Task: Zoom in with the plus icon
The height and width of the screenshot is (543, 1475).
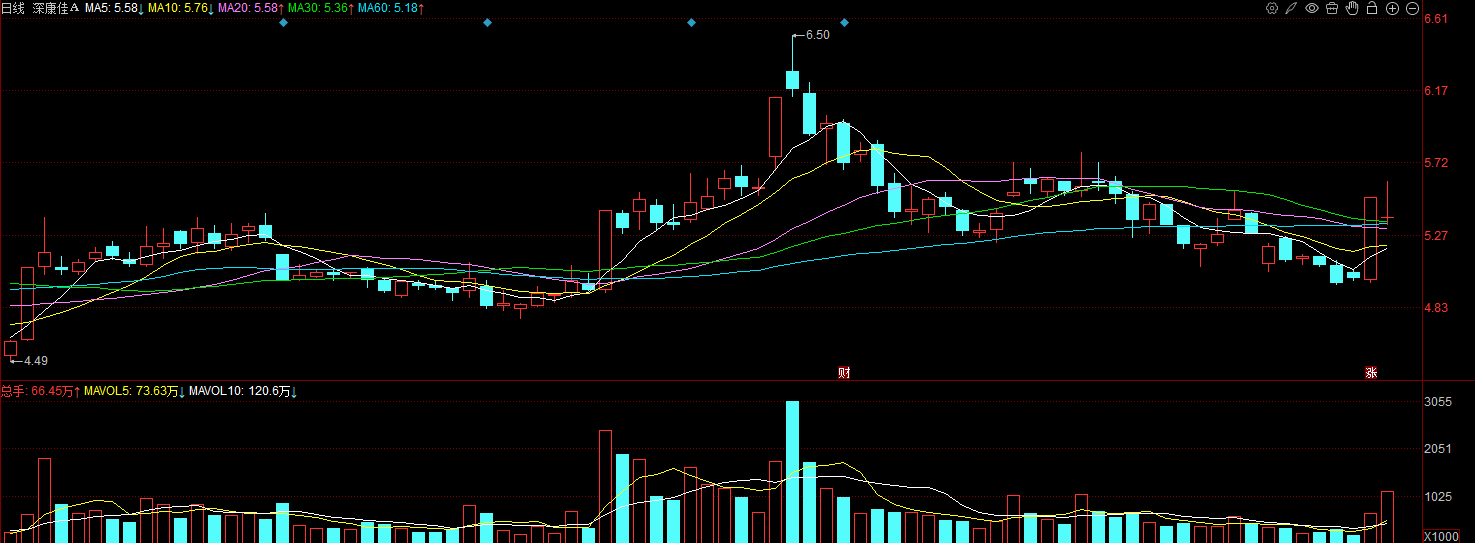Action: coord(1392,8)
